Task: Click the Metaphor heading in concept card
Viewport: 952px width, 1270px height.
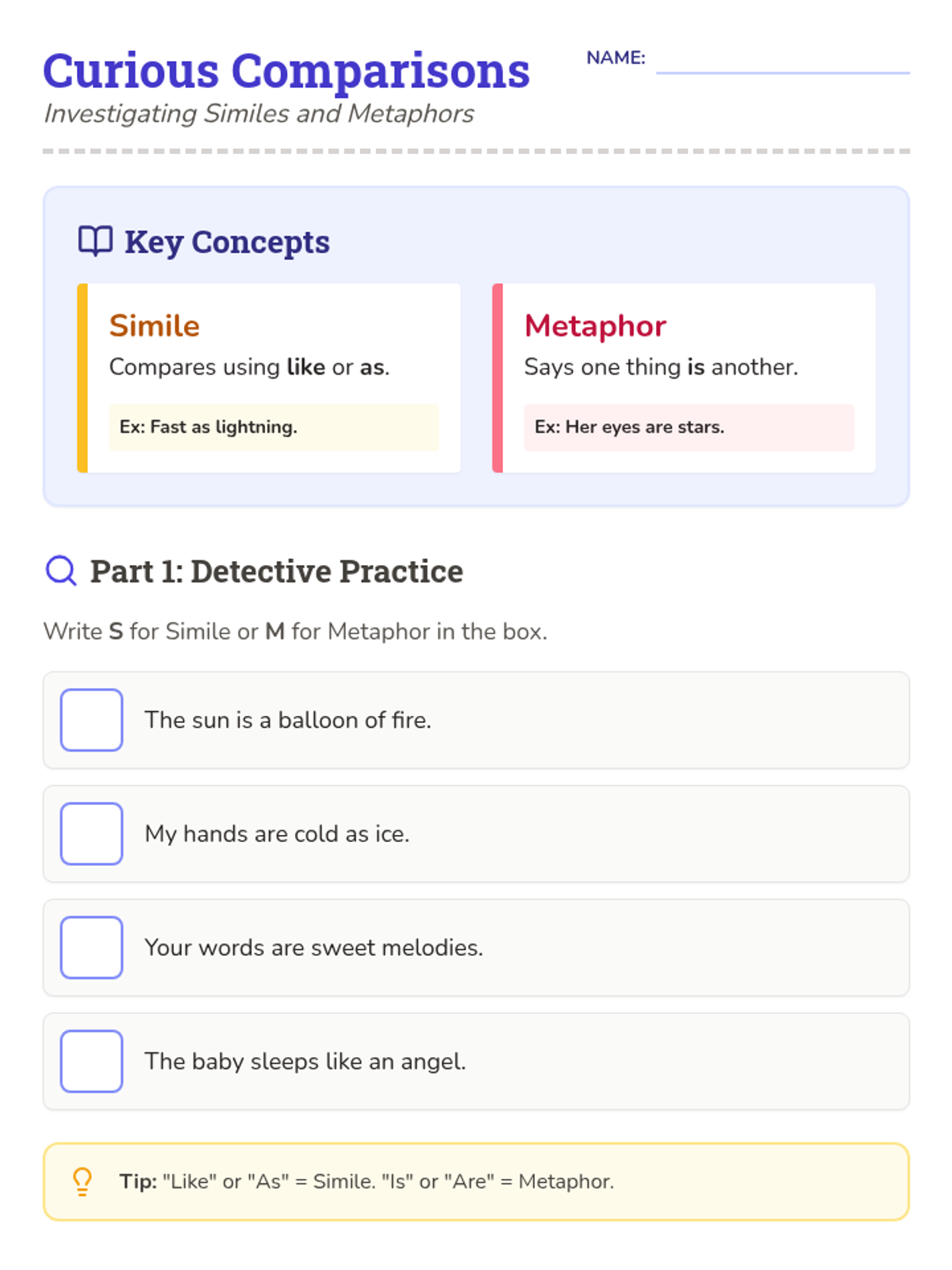Action: [595, 325]
